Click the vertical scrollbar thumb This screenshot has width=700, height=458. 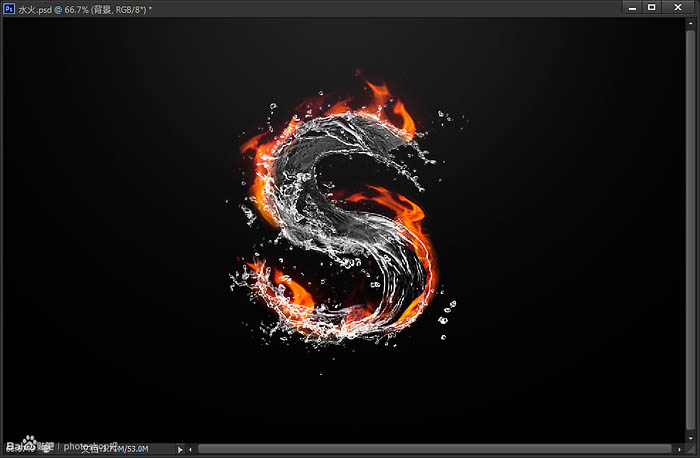click(690, 230)
